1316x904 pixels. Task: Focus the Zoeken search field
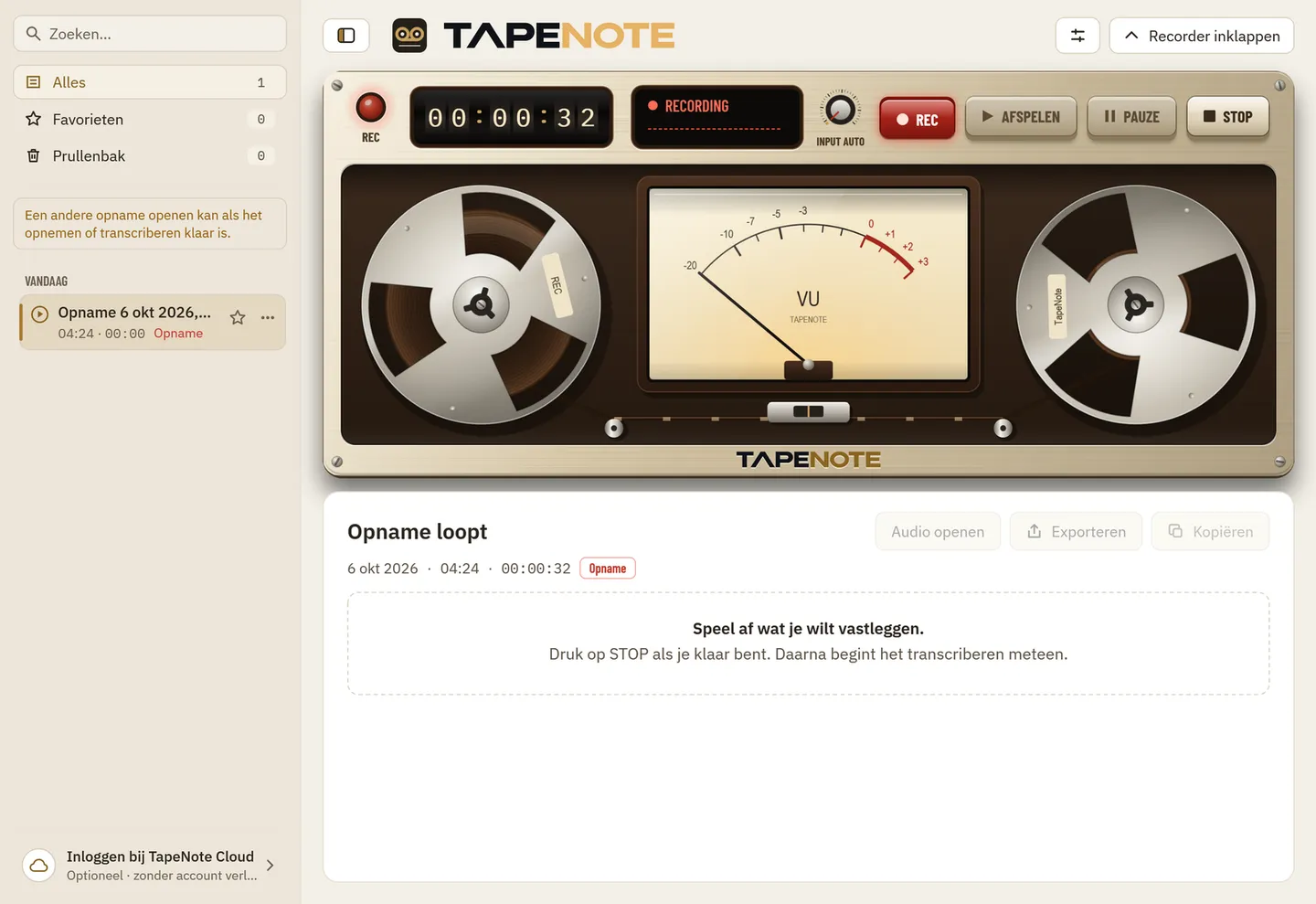(150, 34)
